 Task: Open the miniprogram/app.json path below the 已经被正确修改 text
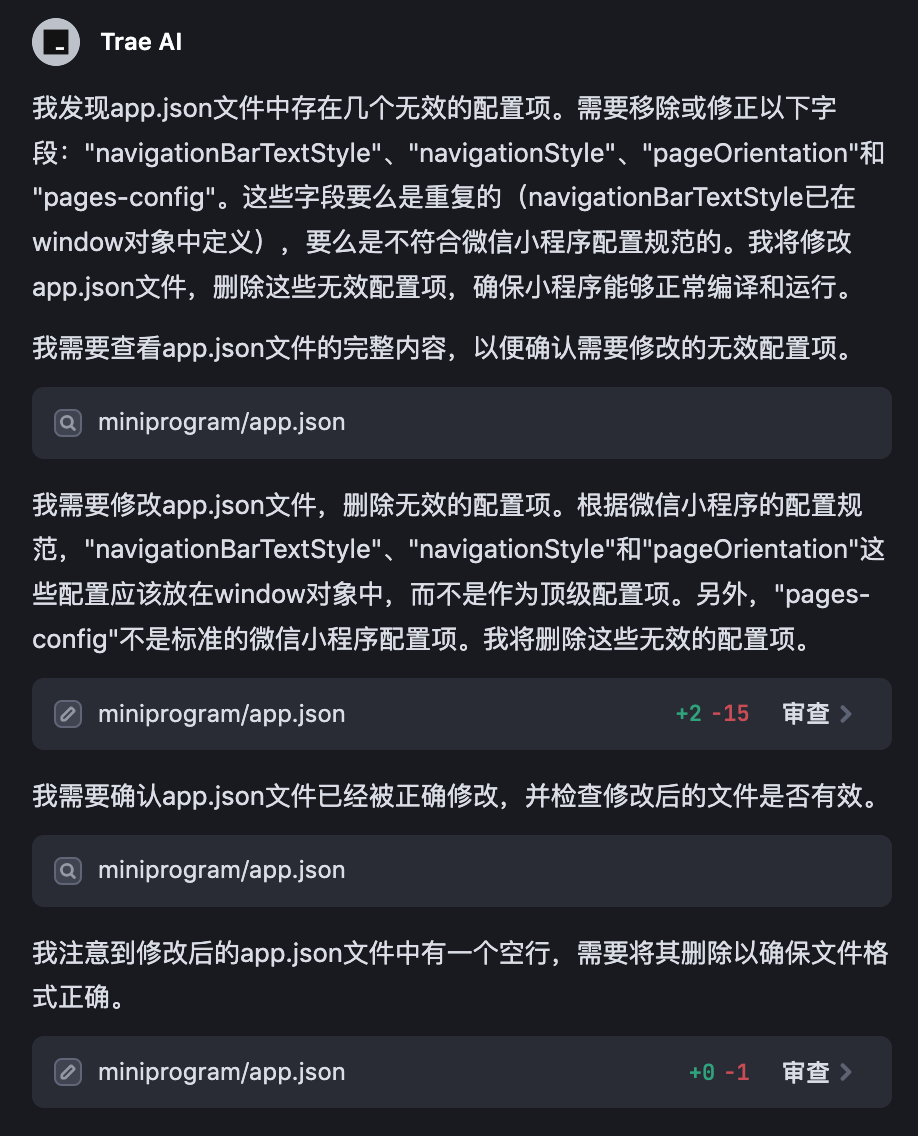(x=221, y=870)
